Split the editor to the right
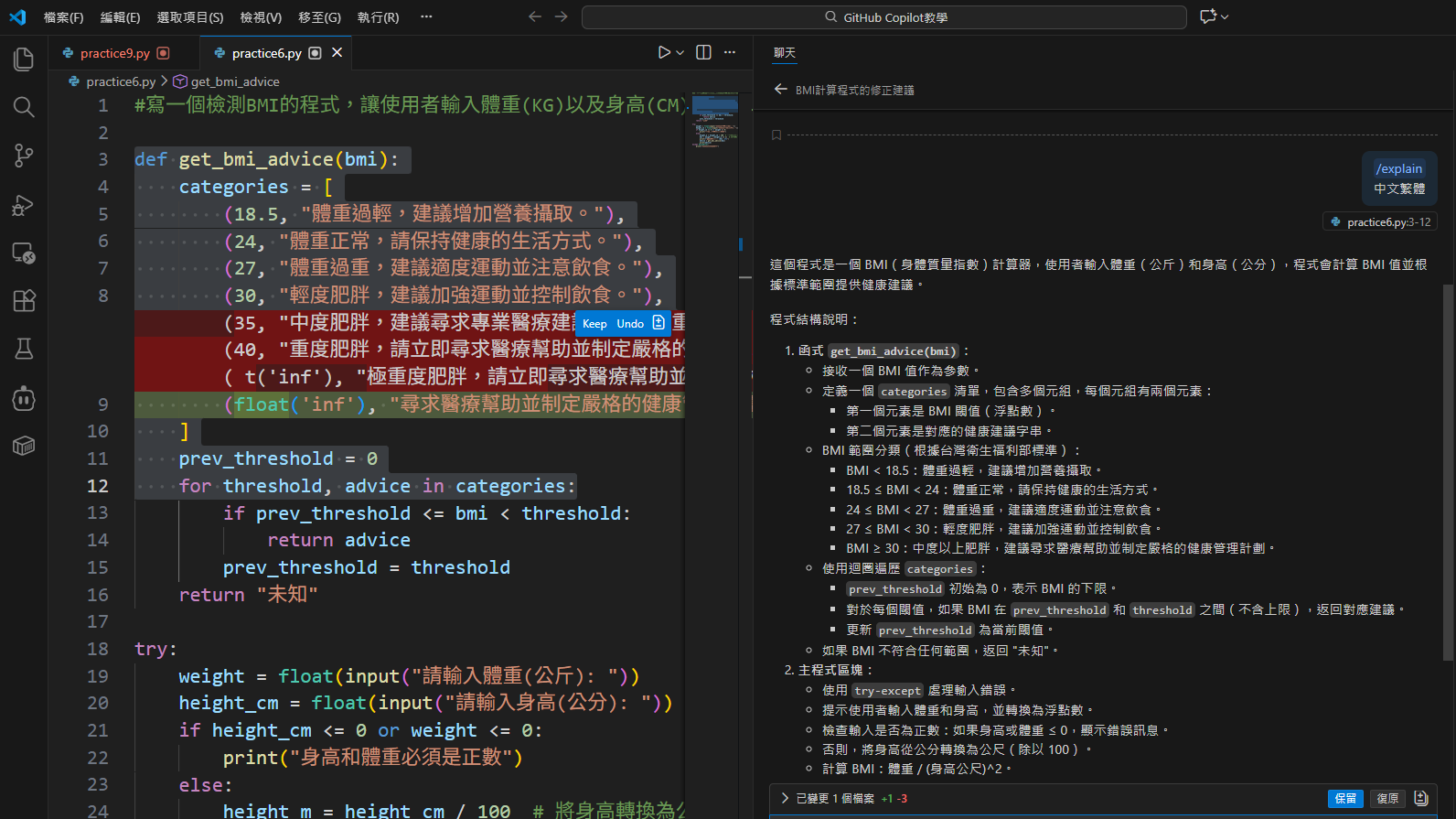 (x=703, y=53)
